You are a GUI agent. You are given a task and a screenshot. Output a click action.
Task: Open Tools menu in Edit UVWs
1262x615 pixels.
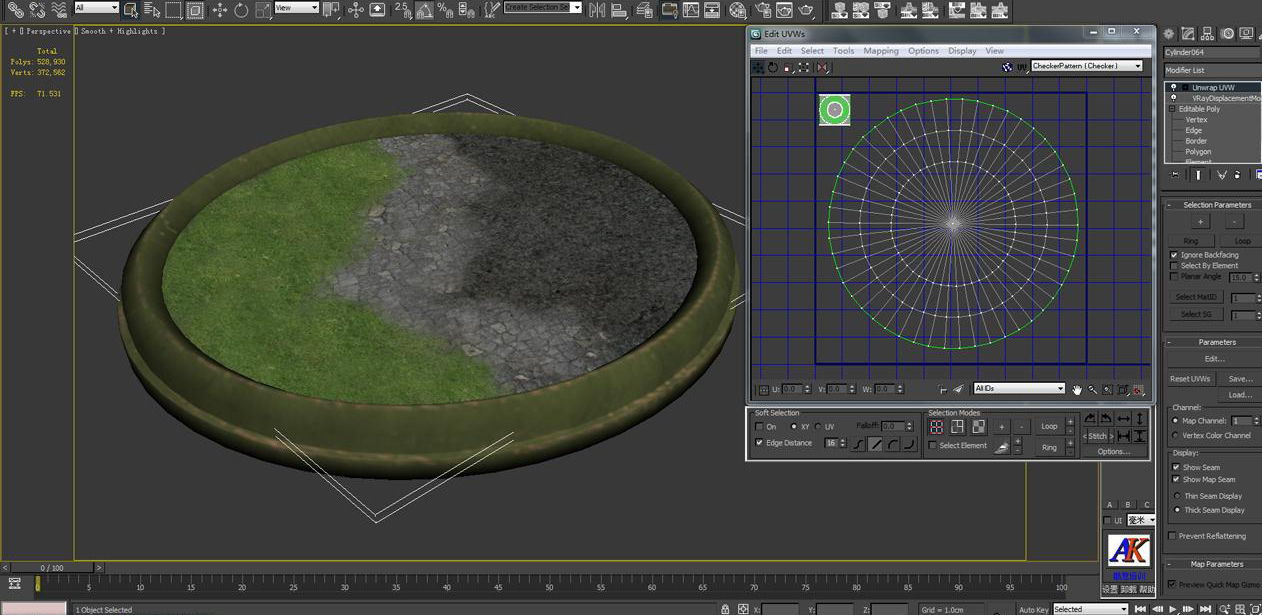coord(844,51)
